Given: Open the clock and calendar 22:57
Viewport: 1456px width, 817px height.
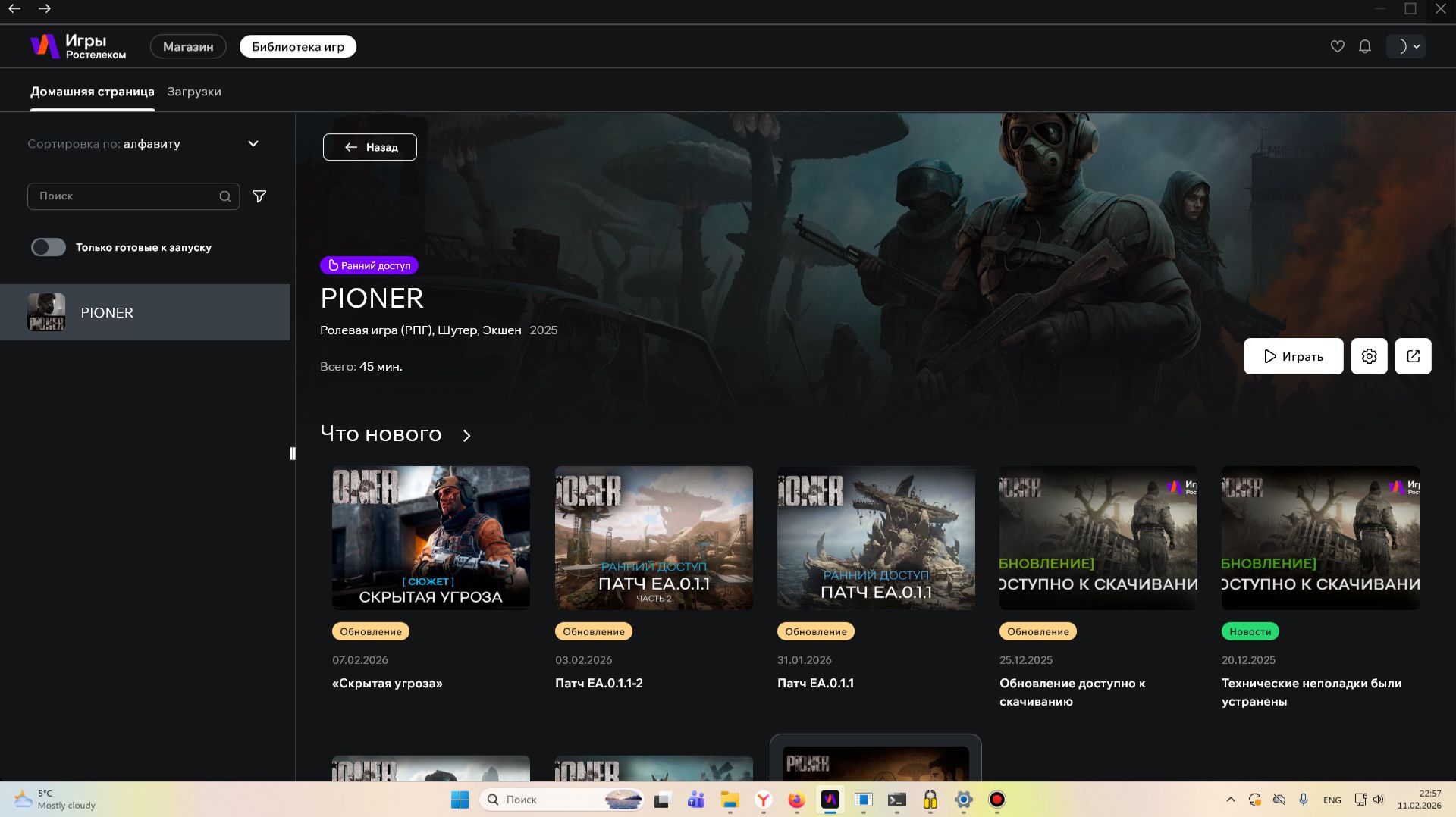Looking at the screenshot, I should [x=1420, y=800].
